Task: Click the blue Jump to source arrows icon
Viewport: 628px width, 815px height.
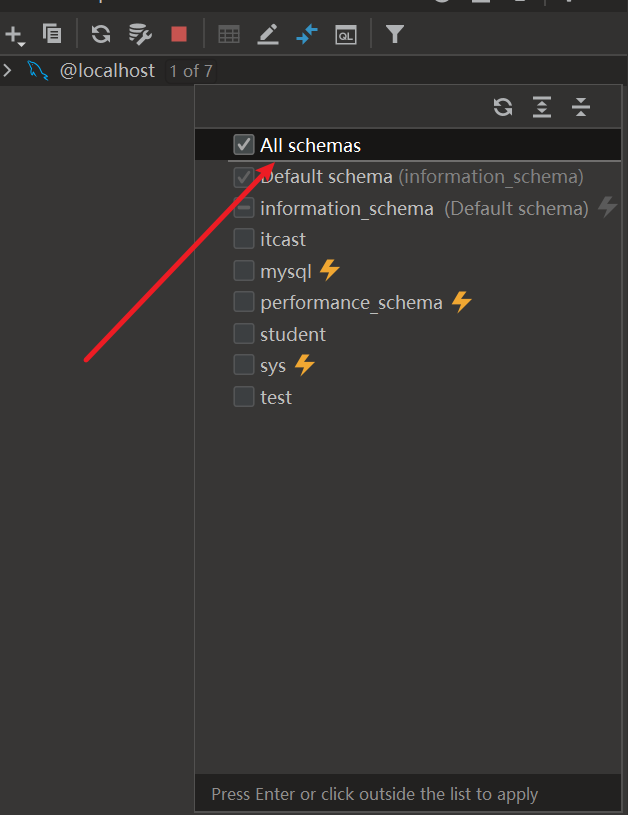Action: click(x=307, y=34)
